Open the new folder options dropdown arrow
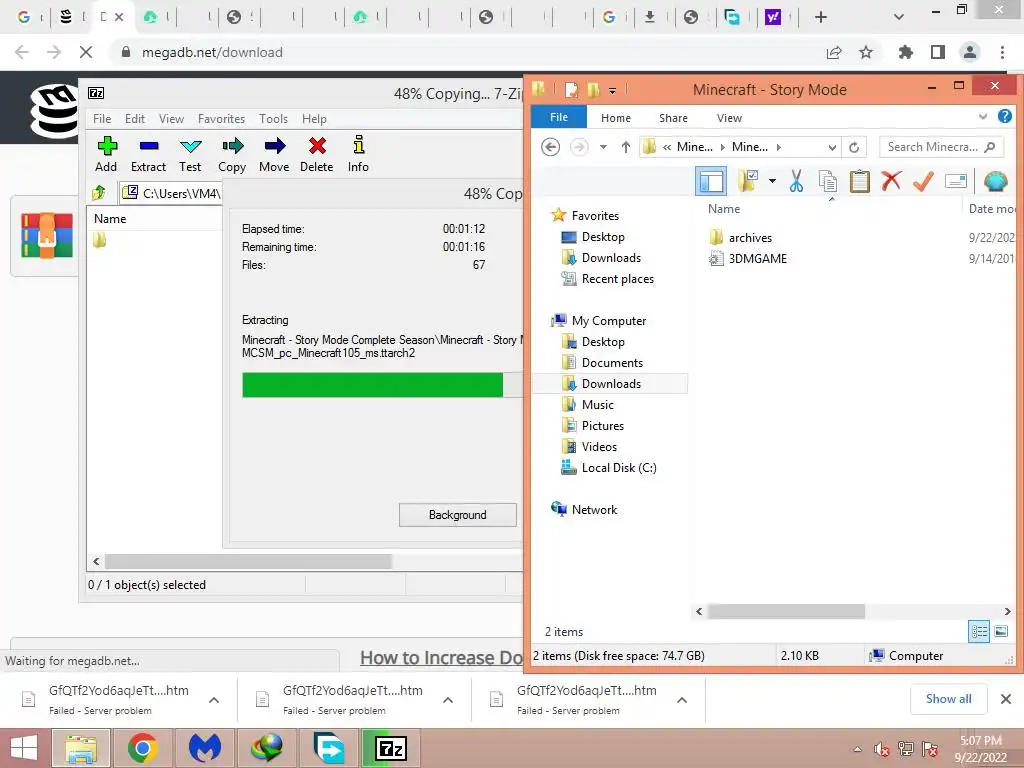The image size is (1024, 768). click(772, 181)
